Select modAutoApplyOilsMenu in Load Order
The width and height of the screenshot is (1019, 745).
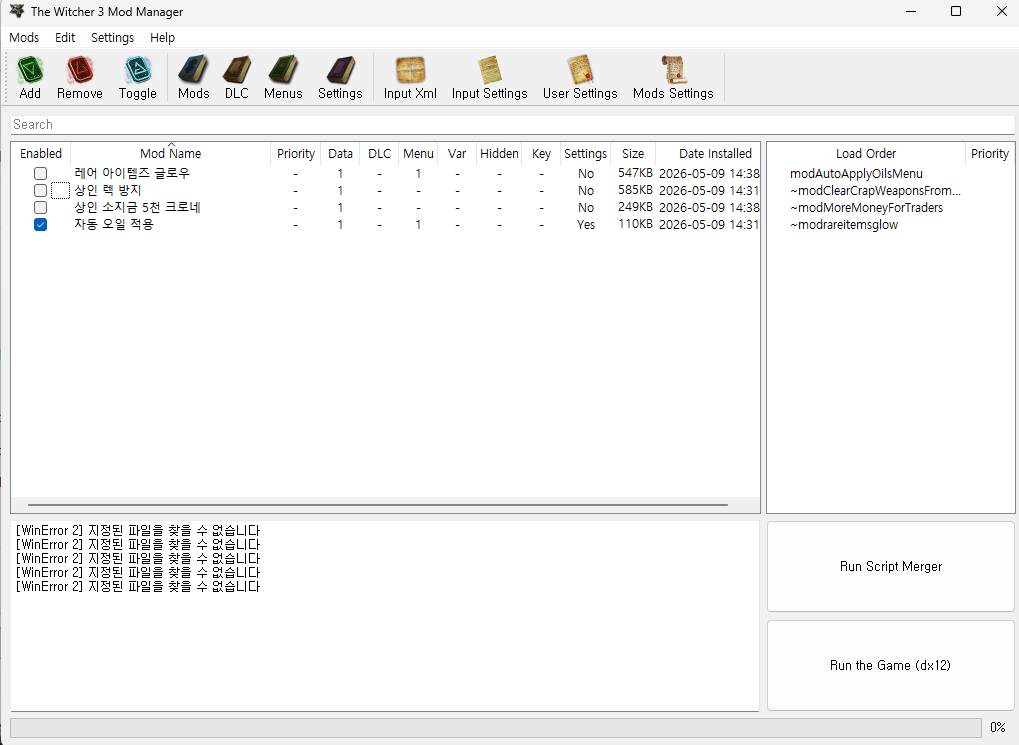click(856, 174)
